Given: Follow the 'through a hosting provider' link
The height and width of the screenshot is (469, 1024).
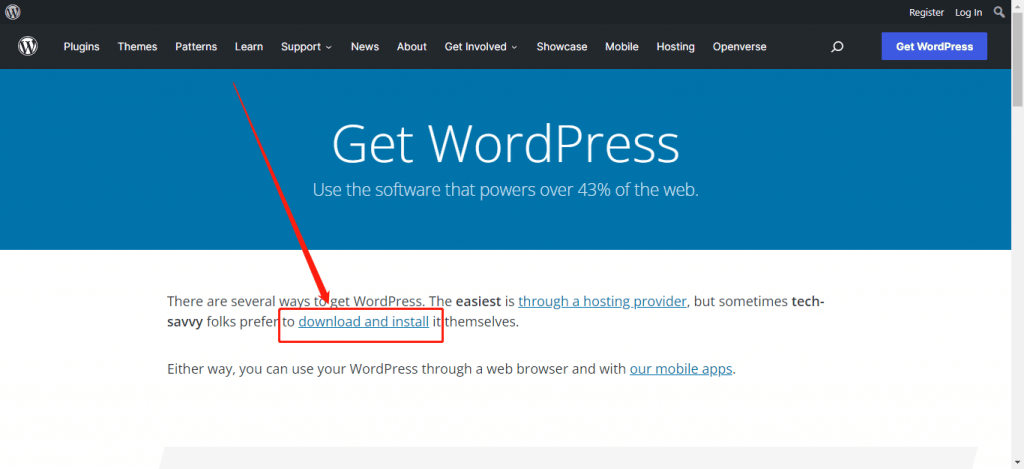Looking at the screenshot, I should [x=602, y=301].
